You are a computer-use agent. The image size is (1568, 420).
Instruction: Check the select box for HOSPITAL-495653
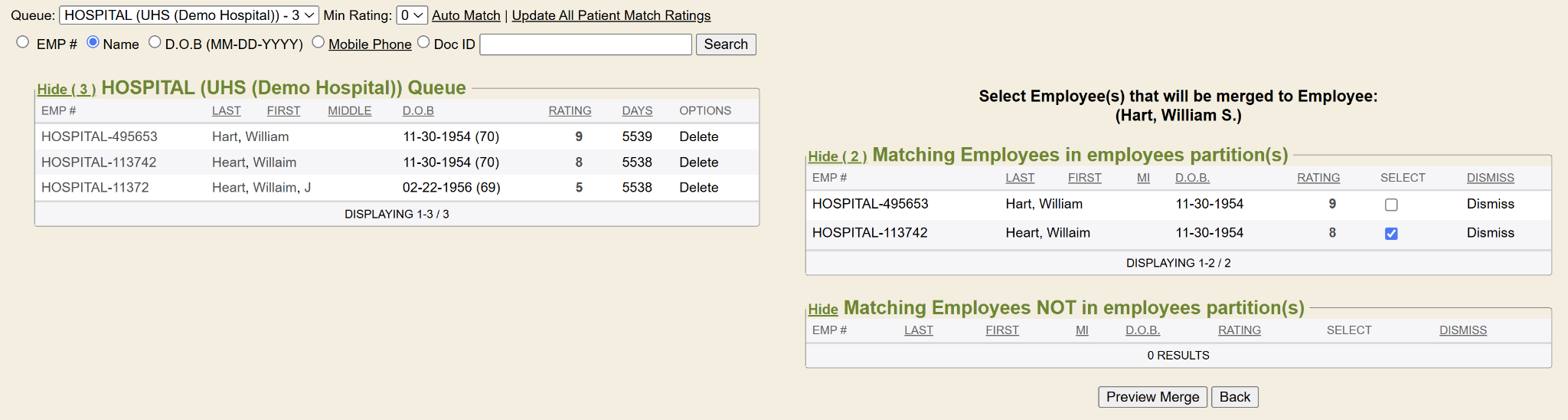(x=1391, y=205)
